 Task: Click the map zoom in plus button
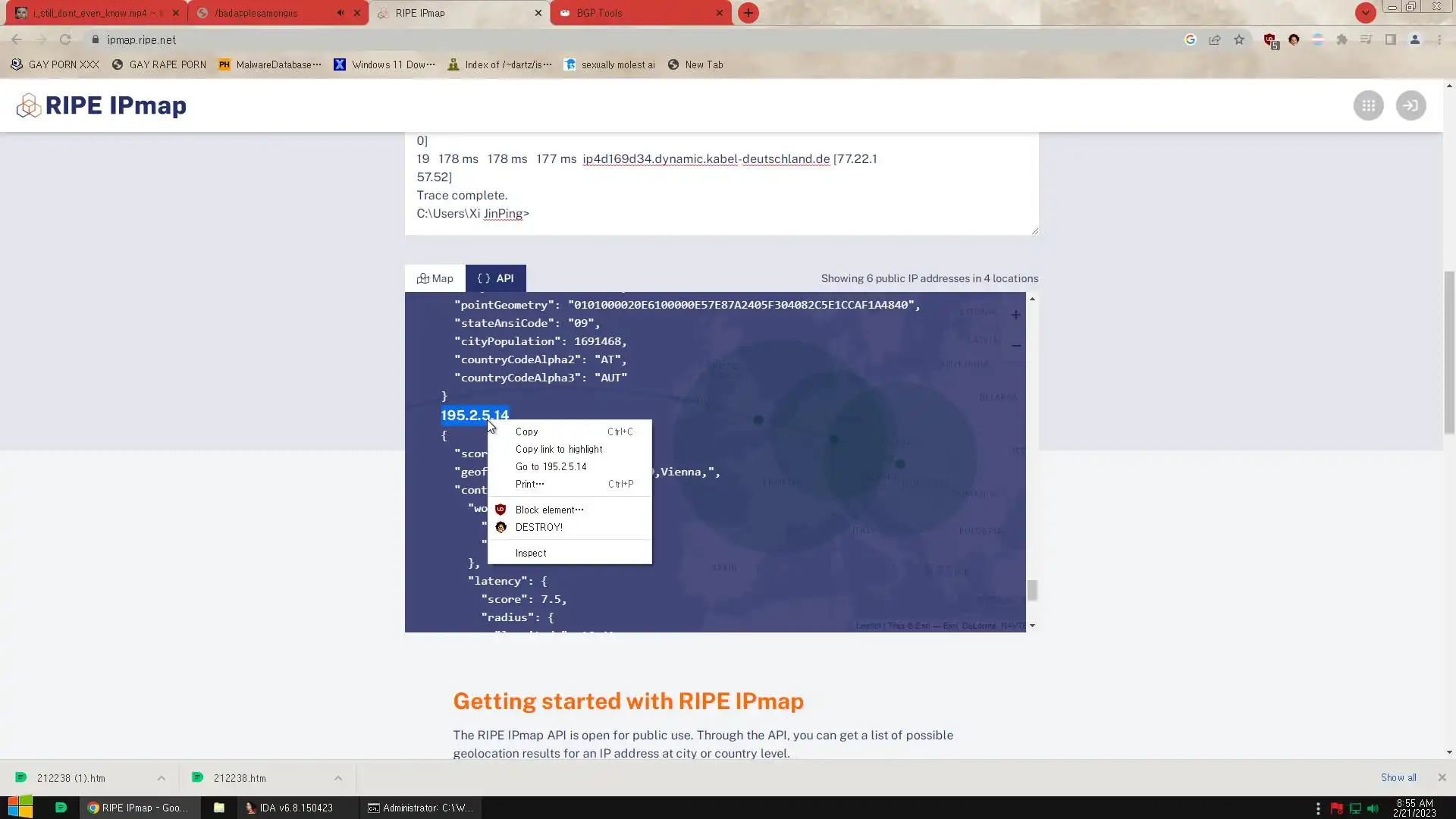coord(1015,315)
